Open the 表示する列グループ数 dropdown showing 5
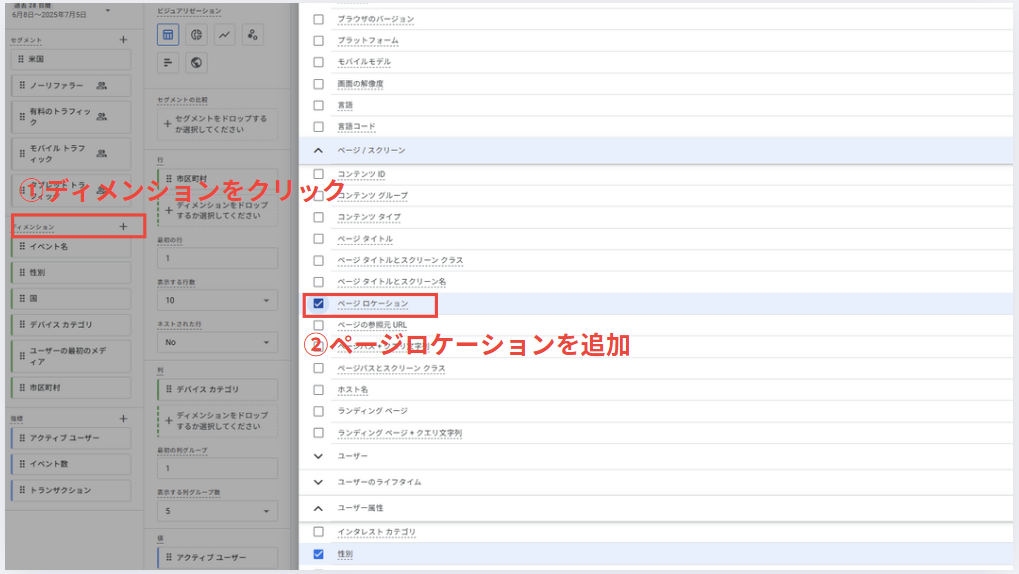1019x574 pixels. (x=217, y=512)
